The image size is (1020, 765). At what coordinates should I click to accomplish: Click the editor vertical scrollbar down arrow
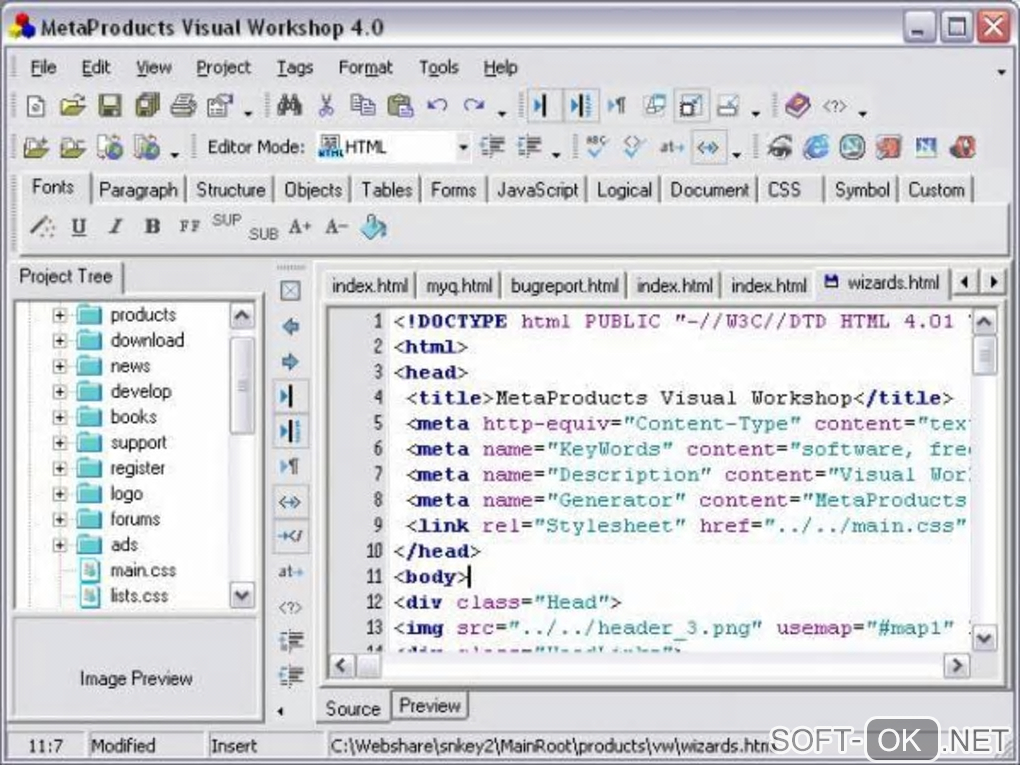tap(984, 638)
